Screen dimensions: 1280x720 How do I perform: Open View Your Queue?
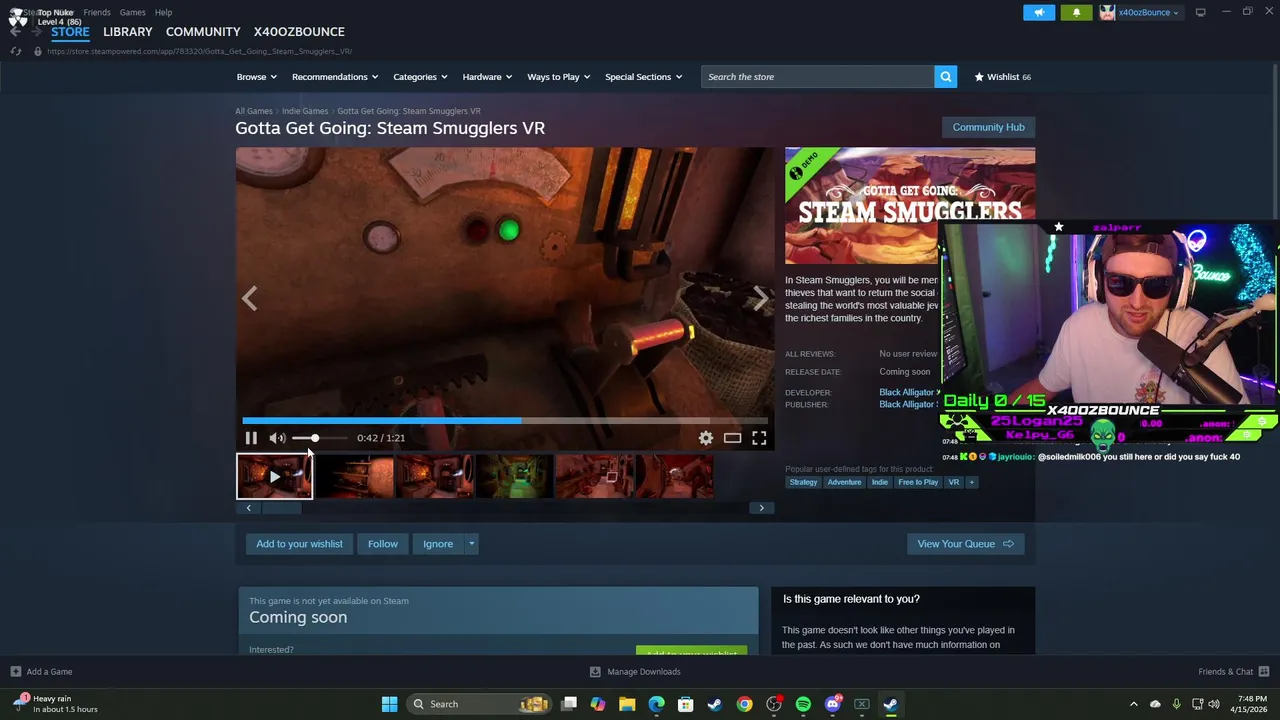965,544
